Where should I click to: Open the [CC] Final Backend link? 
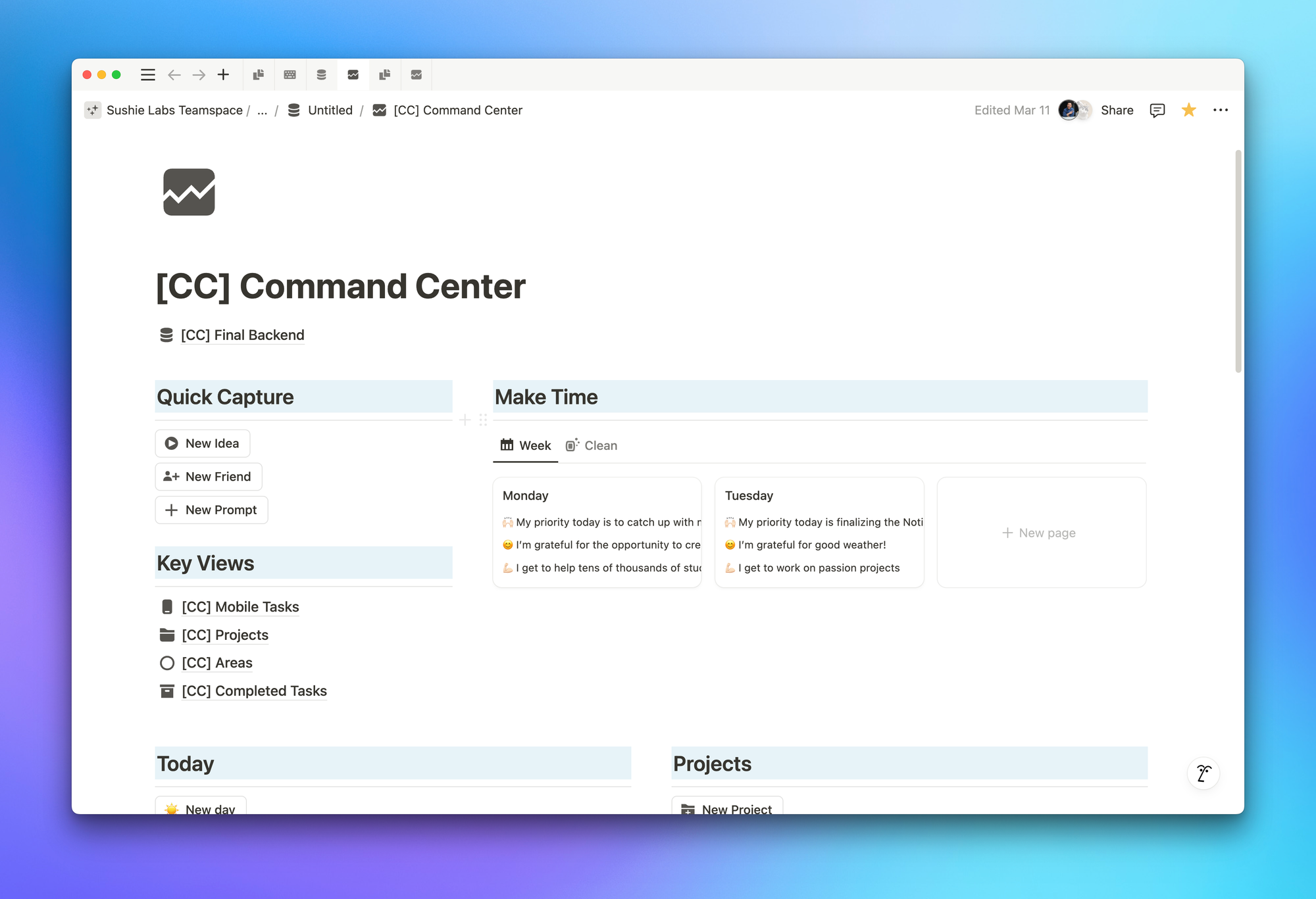pos(241,335)
